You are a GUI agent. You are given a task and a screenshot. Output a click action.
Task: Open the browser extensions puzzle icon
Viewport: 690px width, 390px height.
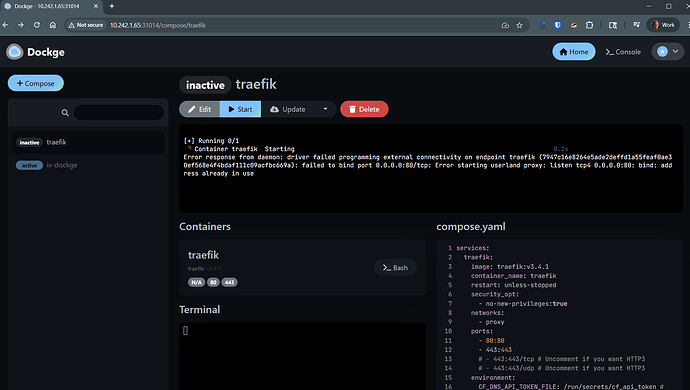(589, 25)
